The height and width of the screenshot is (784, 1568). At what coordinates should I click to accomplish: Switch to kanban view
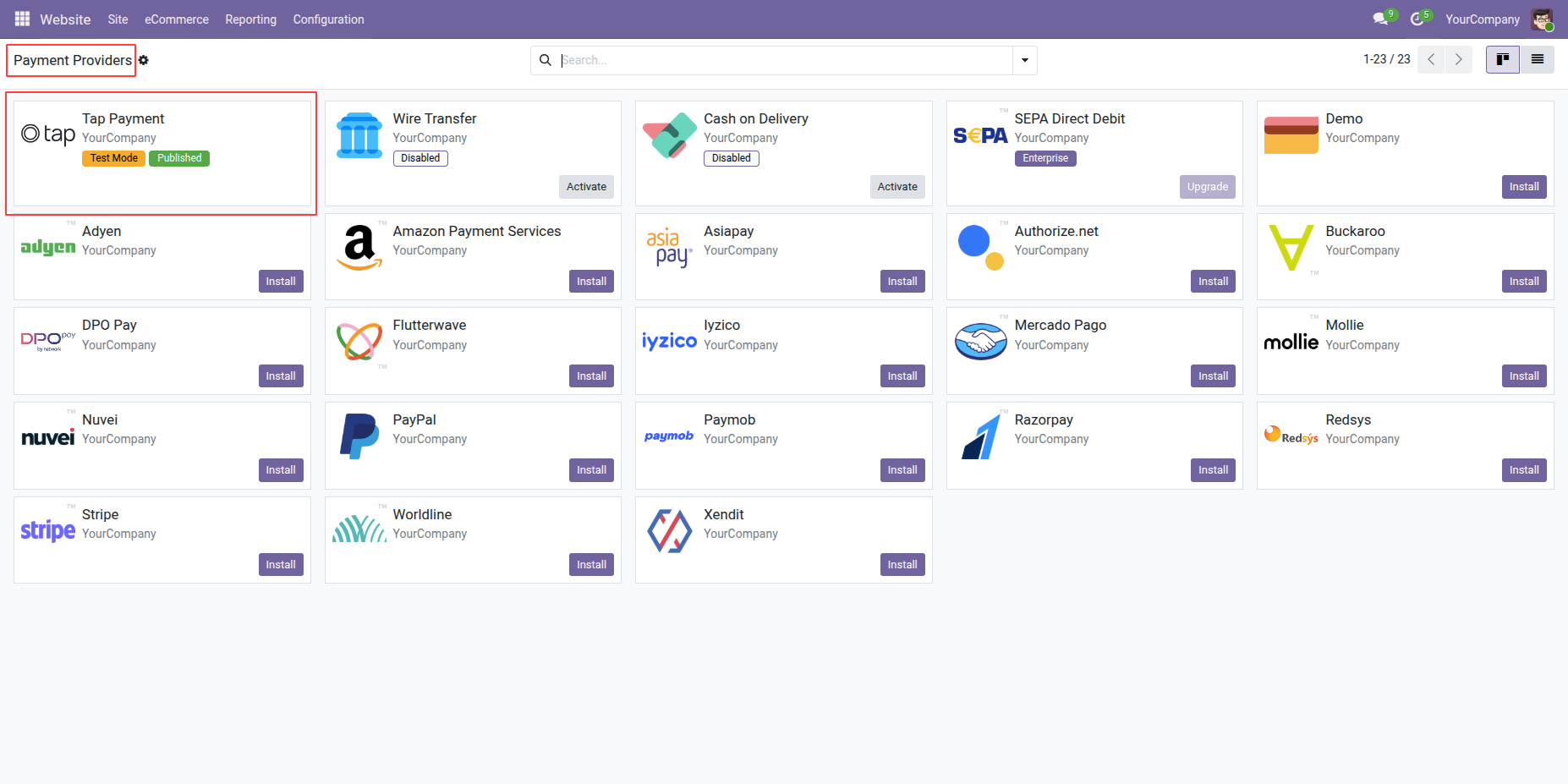[1503, 59]
